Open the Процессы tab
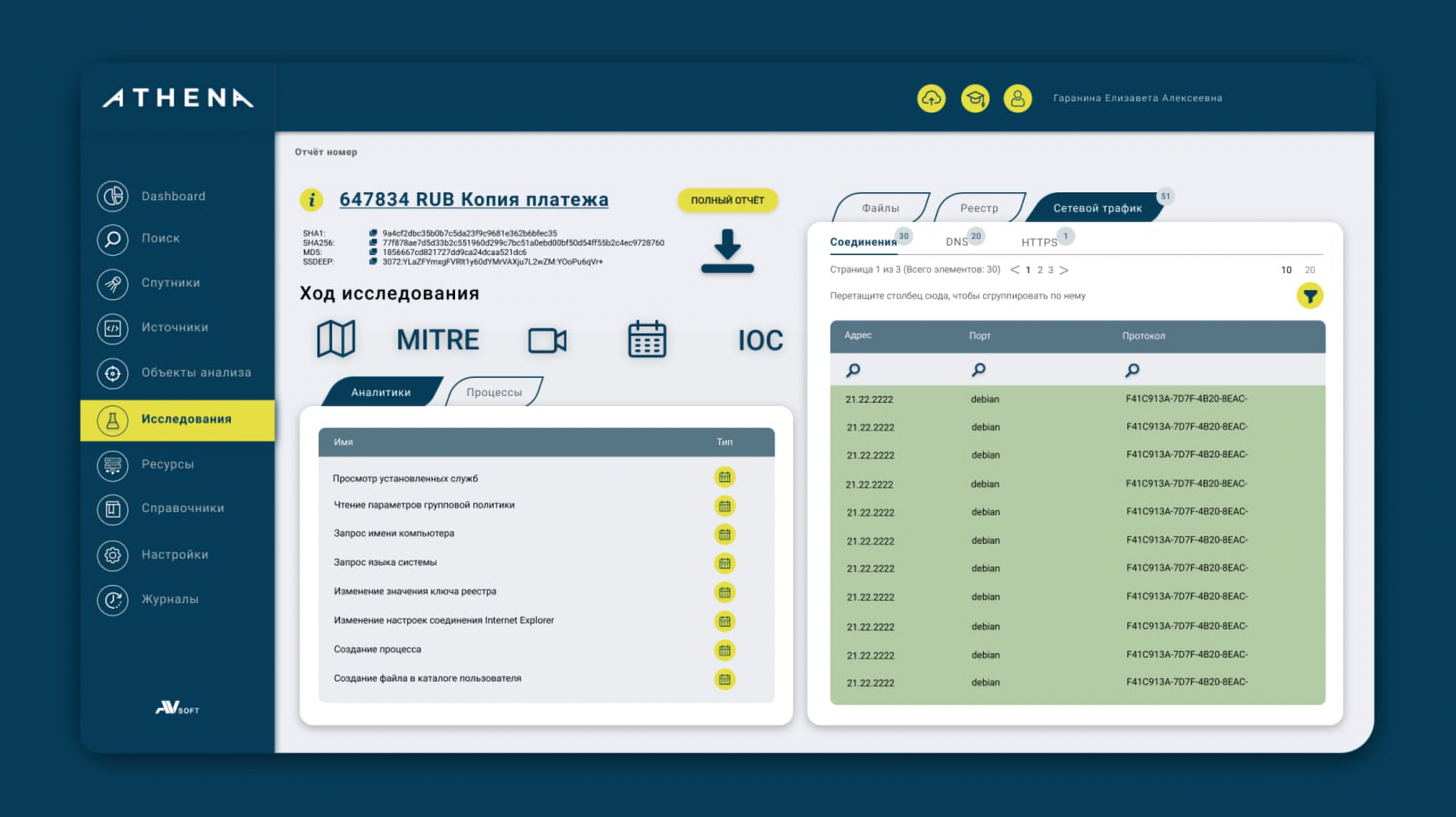 coord(494,392)
